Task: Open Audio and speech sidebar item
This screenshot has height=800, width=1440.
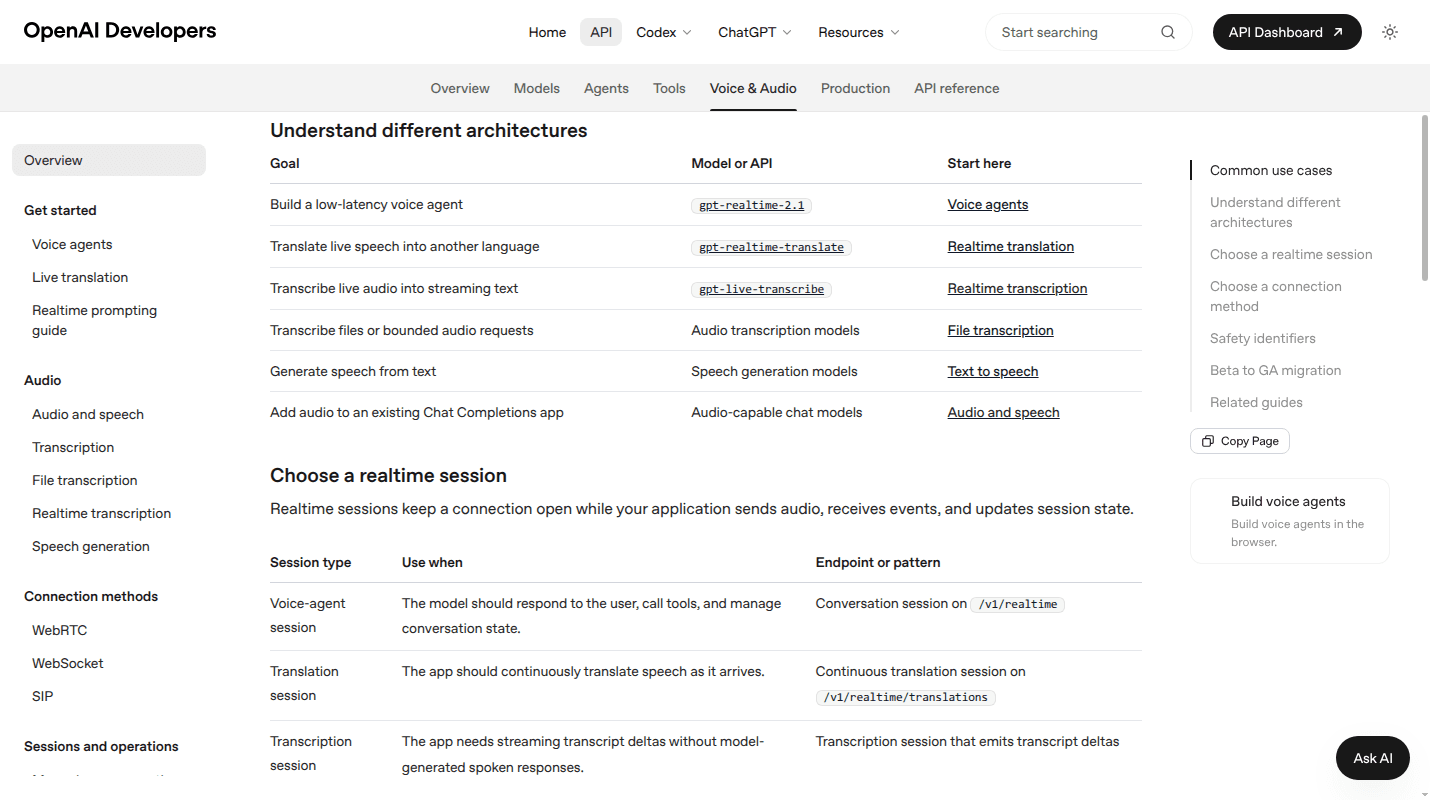Action: click(x=88, y=414)
